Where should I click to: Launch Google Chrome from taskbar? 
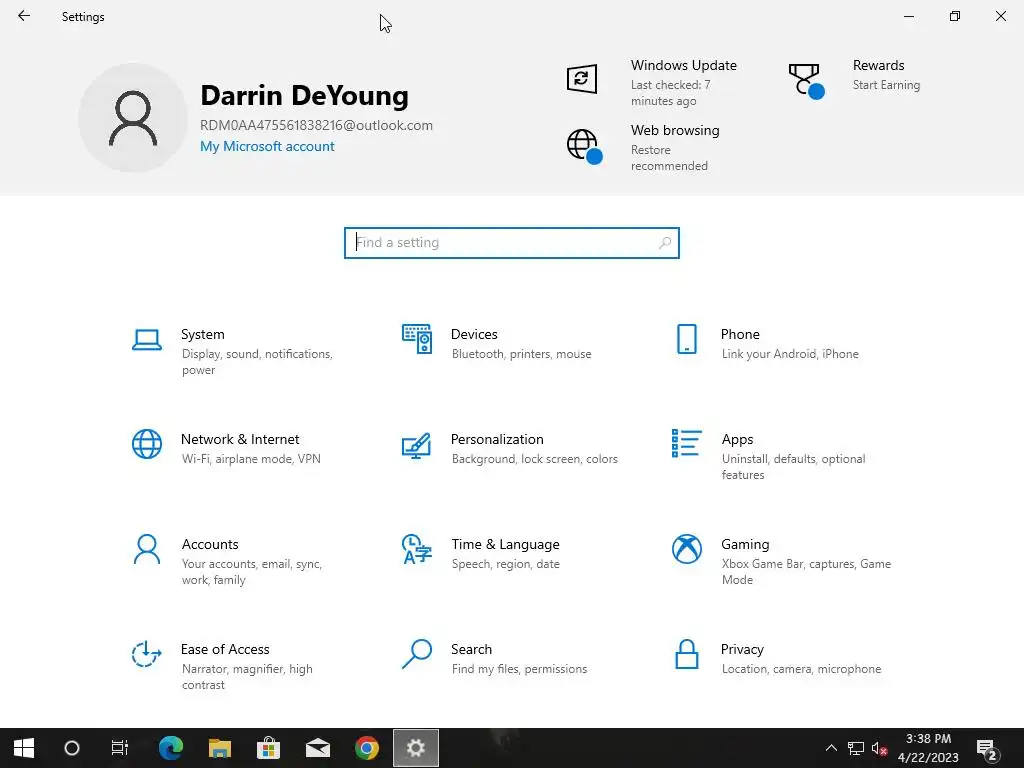click(x=366, y=748)
